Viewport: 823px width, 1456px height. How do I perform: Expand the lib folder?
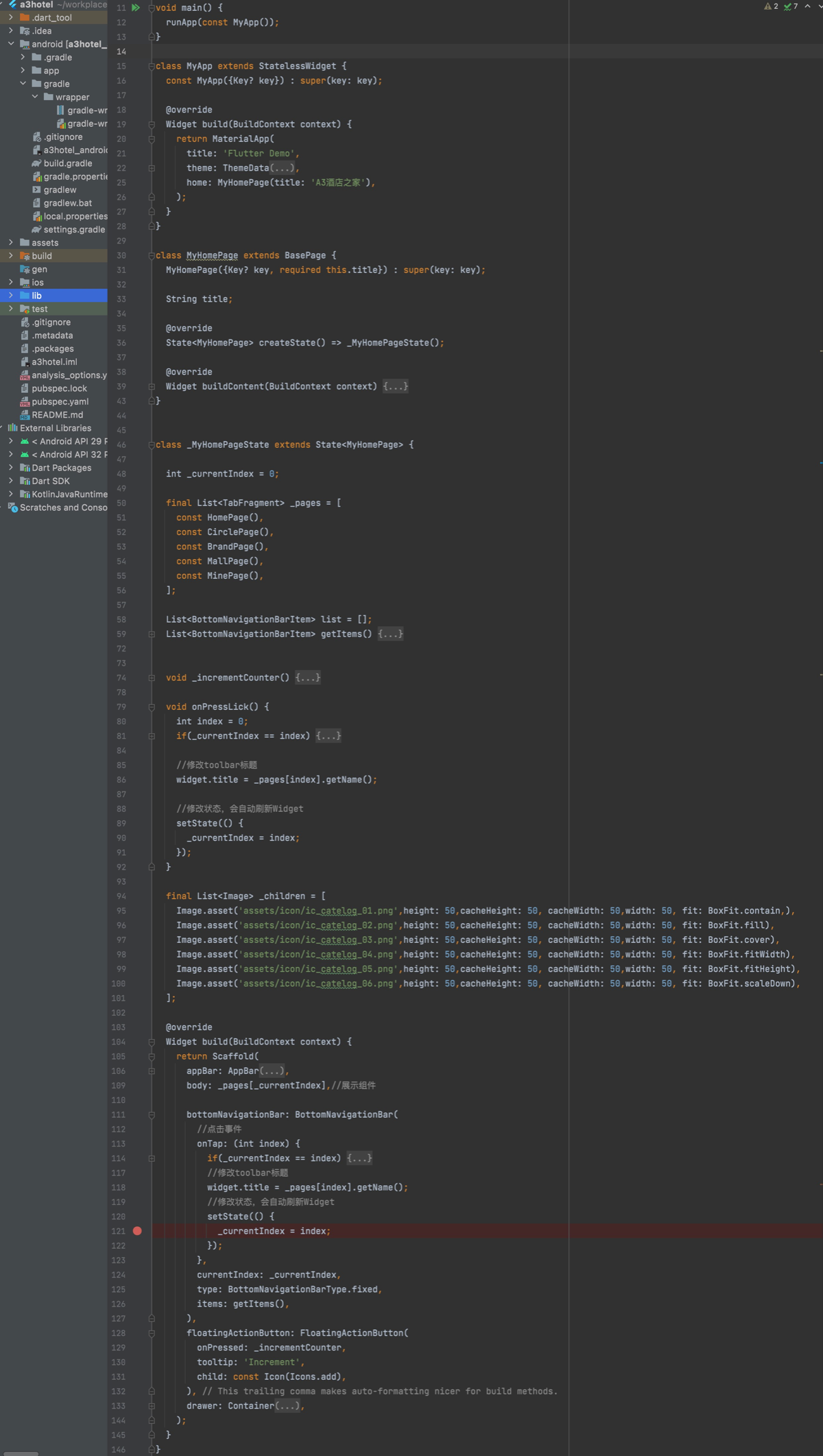(11, 296)
